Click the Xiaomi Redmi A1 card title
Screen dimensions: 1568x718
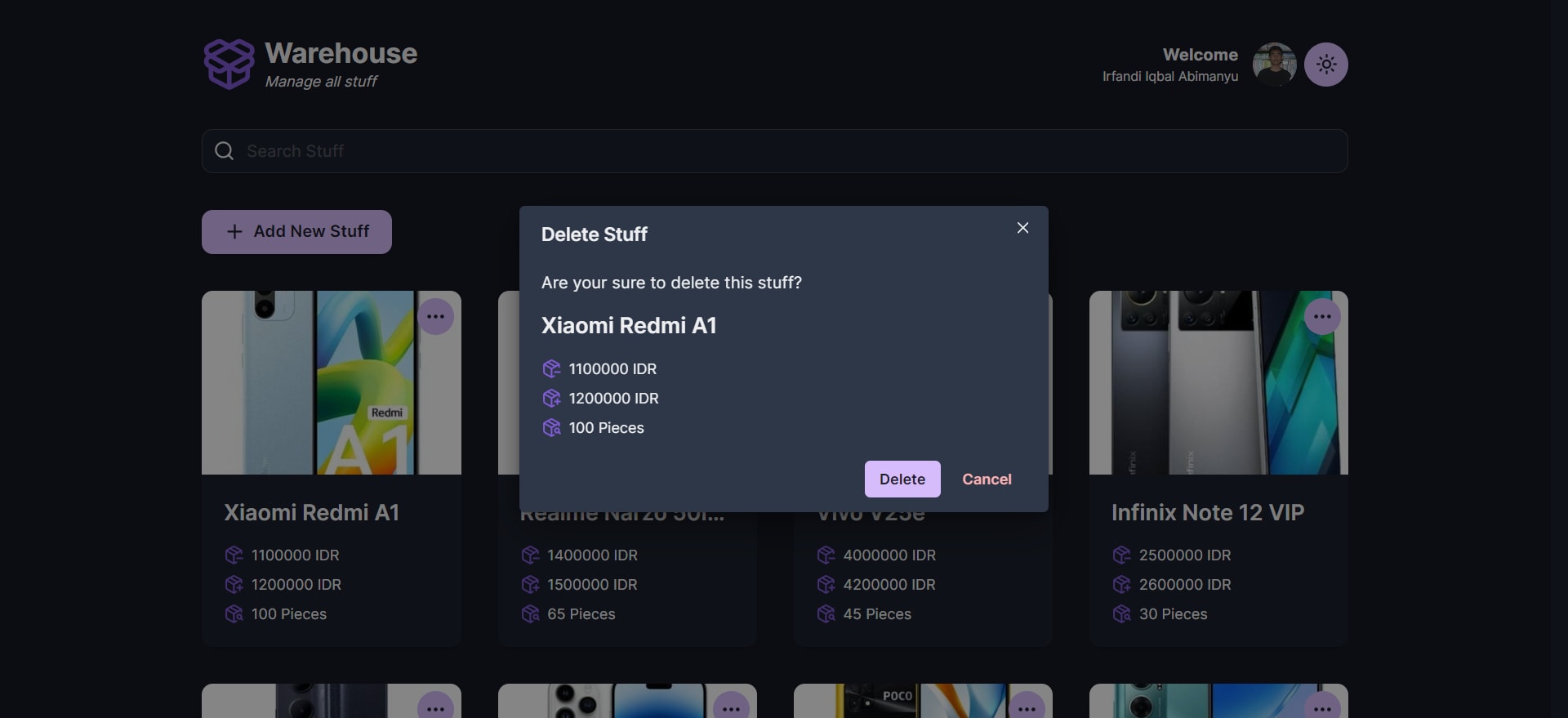(312, 513)
